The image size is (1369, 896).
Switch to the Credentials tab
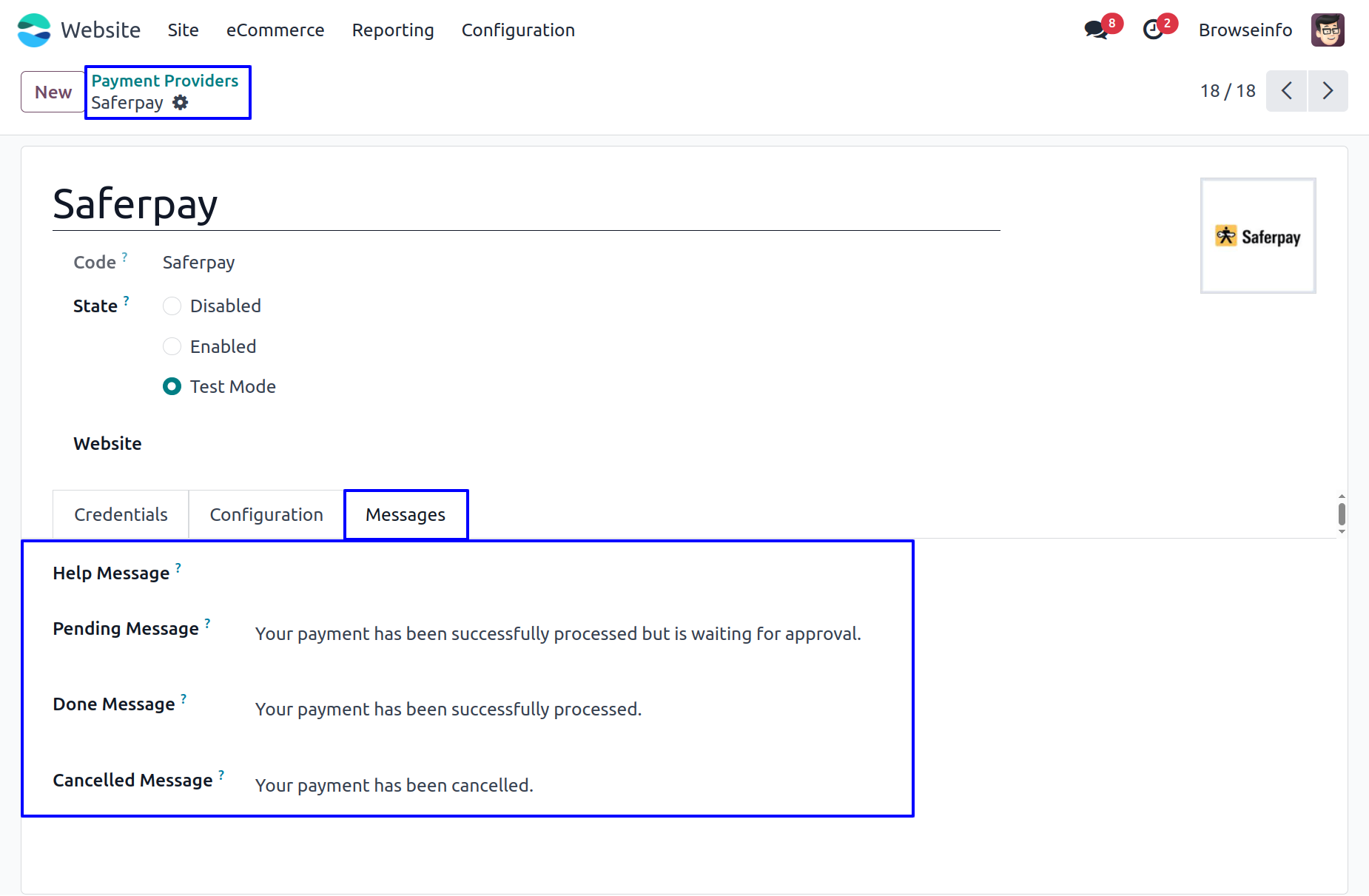(x=121, y=514)
